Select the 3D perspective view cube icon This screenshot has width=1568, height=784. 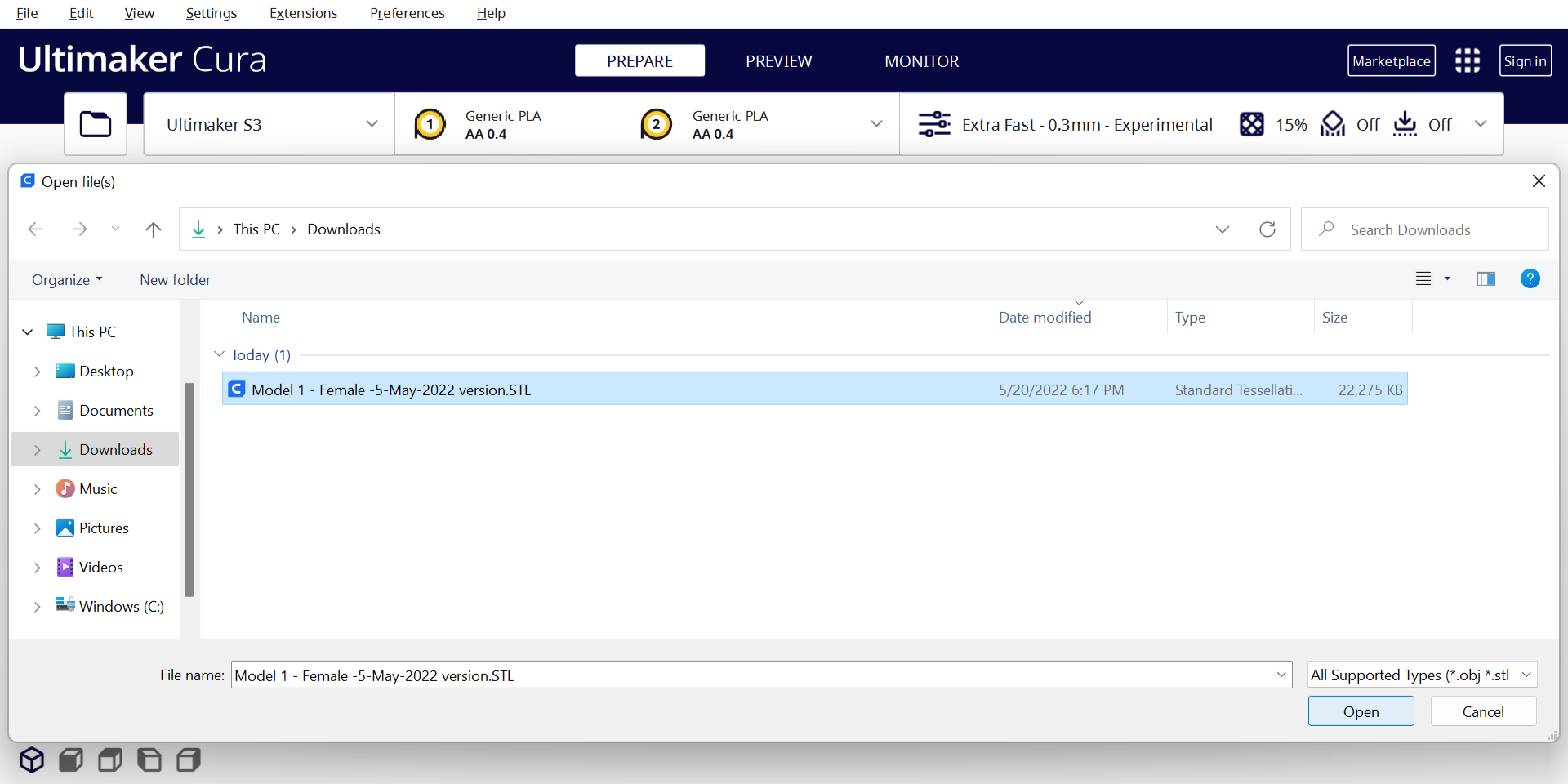[x=32, y=759]
